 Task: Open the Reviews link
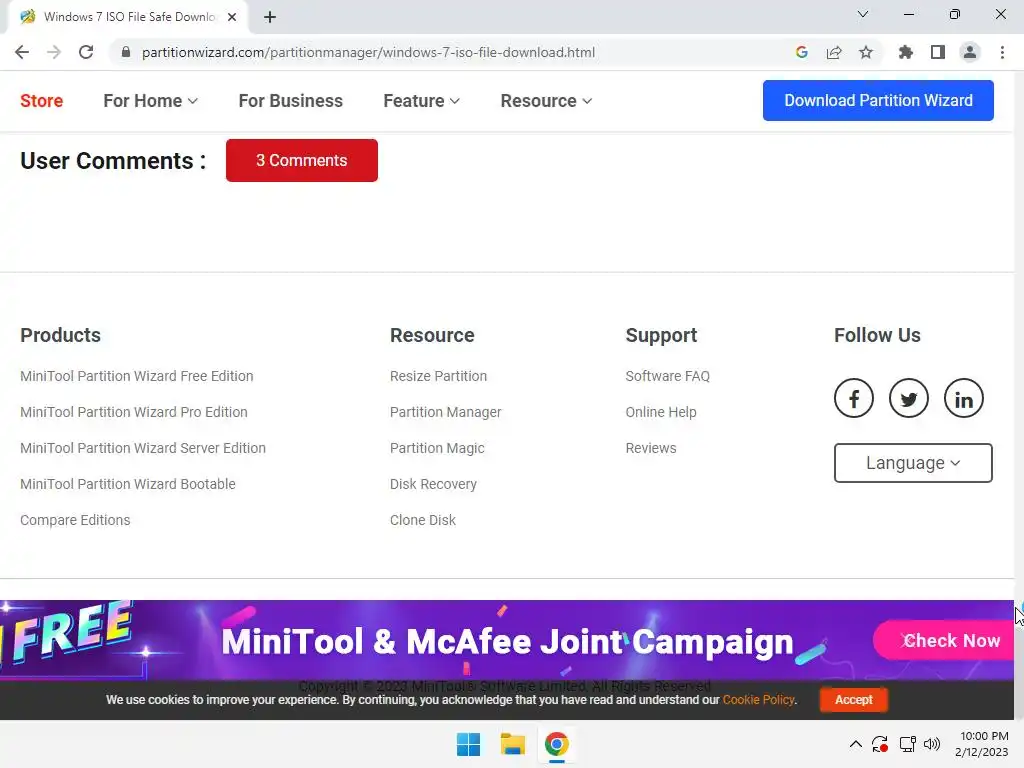[x=650, y=448]
